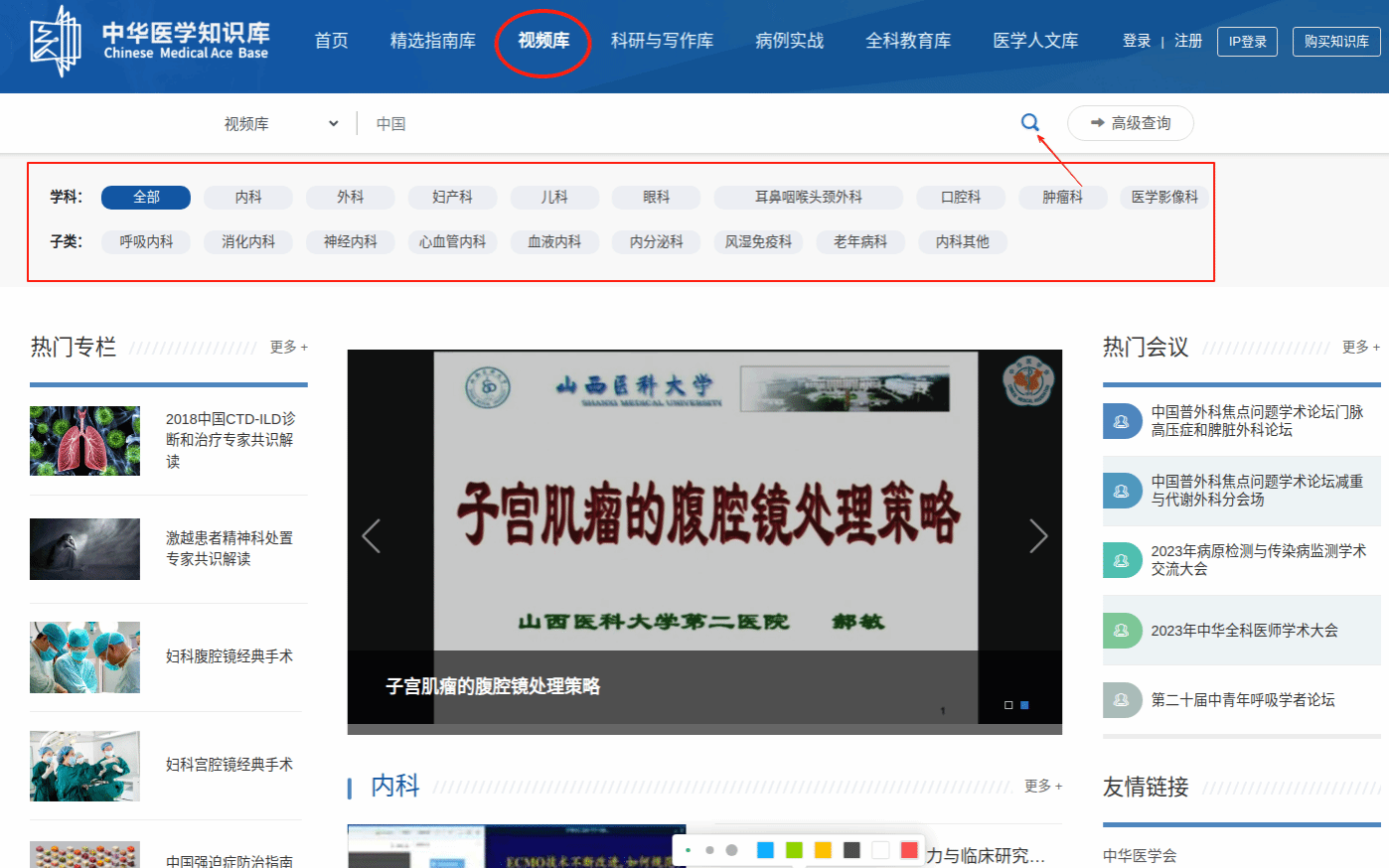Expand 更多 in the 热门专栏 section
Viewport: 1389px width, 868px height.
[x=288, y=348]
